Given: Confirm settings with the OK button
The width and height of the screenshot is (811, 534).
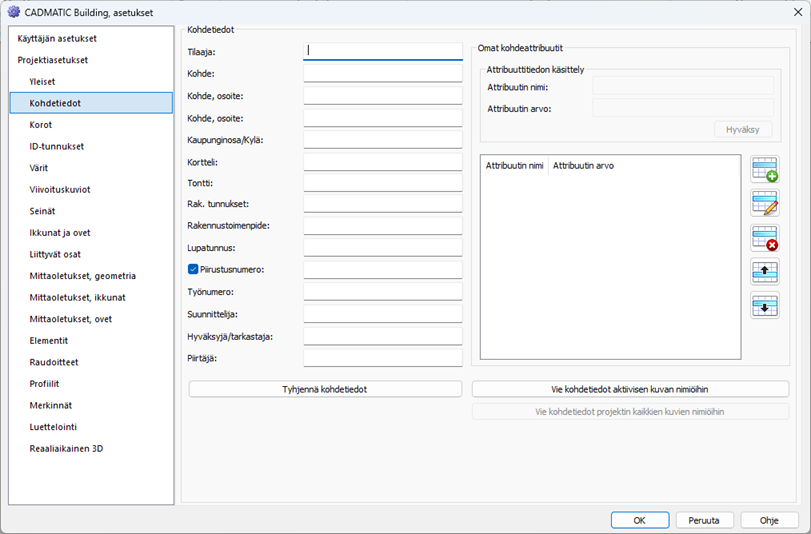Looking at the screenshot, I should coord(639,520).
